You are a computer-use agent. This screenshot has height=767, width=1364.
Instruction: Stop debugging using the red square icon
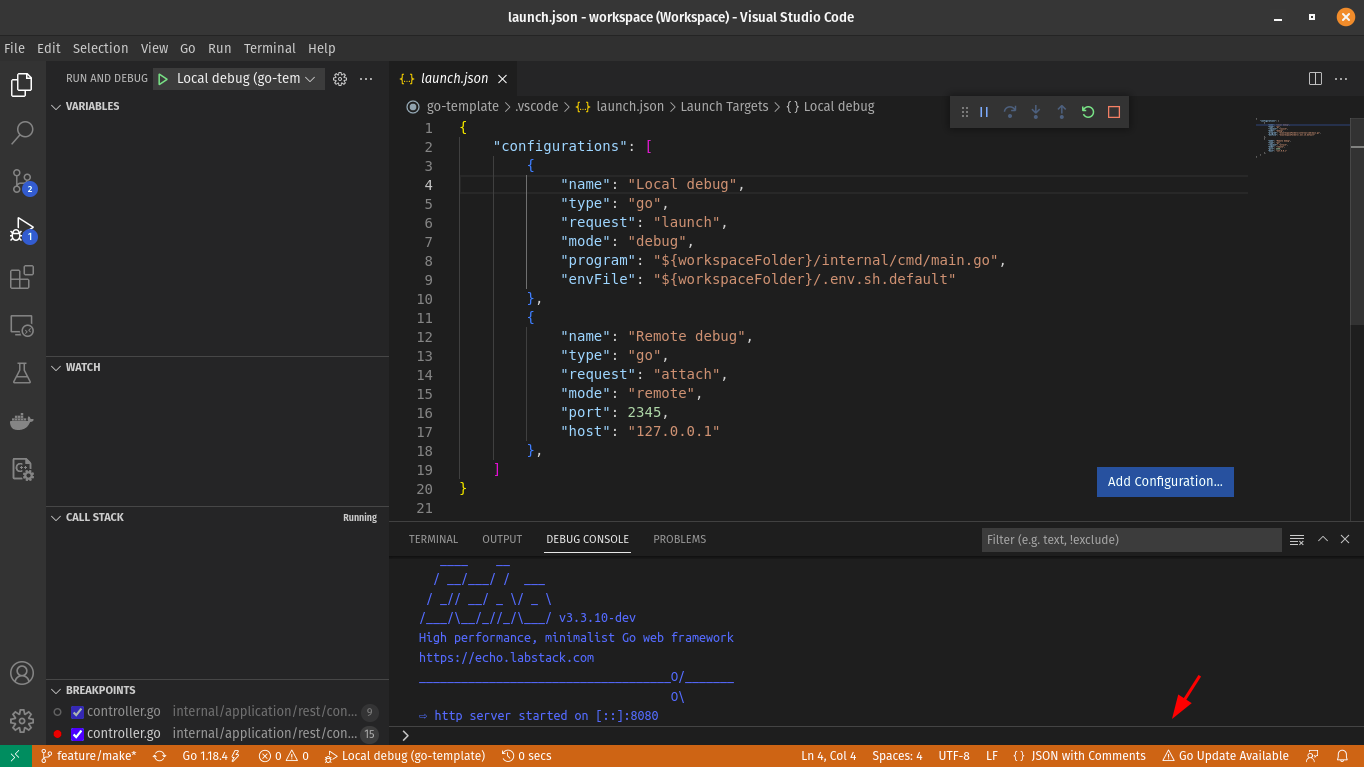[1113, 111]
